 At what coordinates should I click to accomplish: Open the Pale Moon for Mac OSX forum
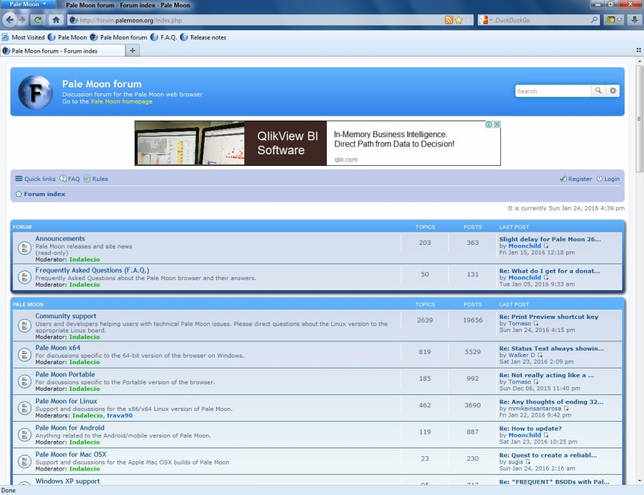tap(71, 455)
